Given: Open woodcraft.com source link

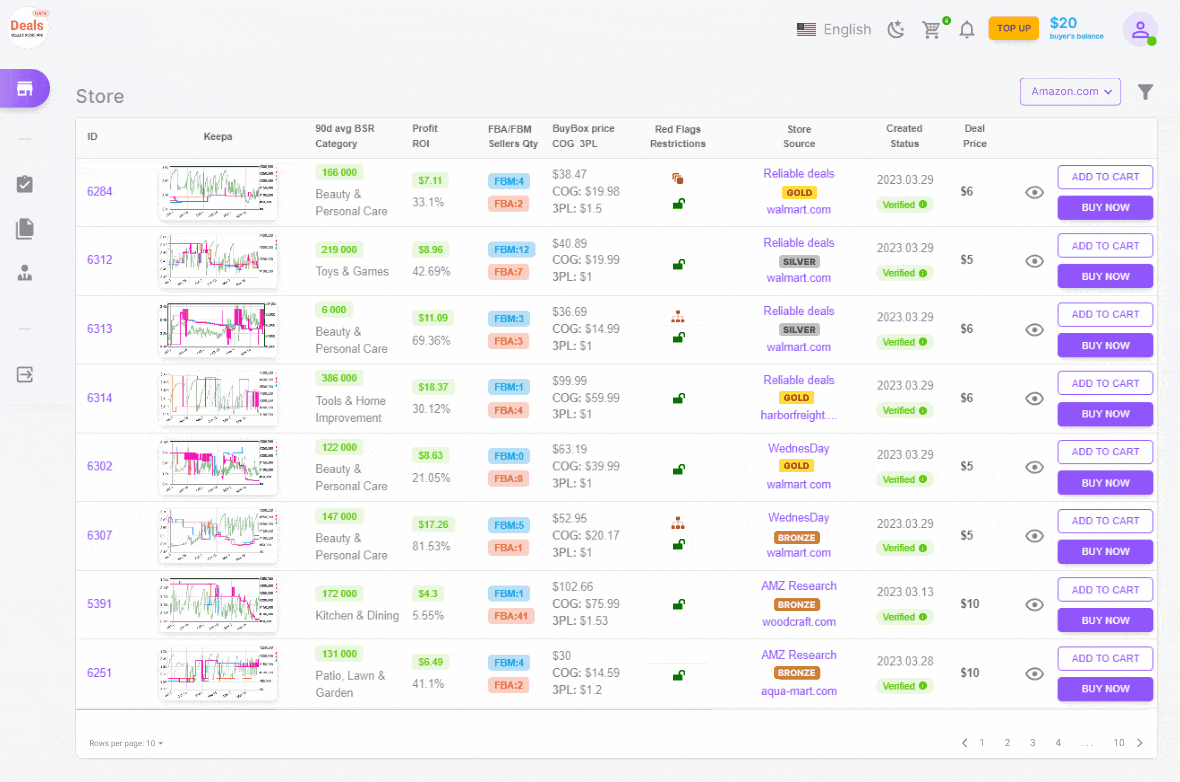Looking at the screenshot, I should click(798, 622).
